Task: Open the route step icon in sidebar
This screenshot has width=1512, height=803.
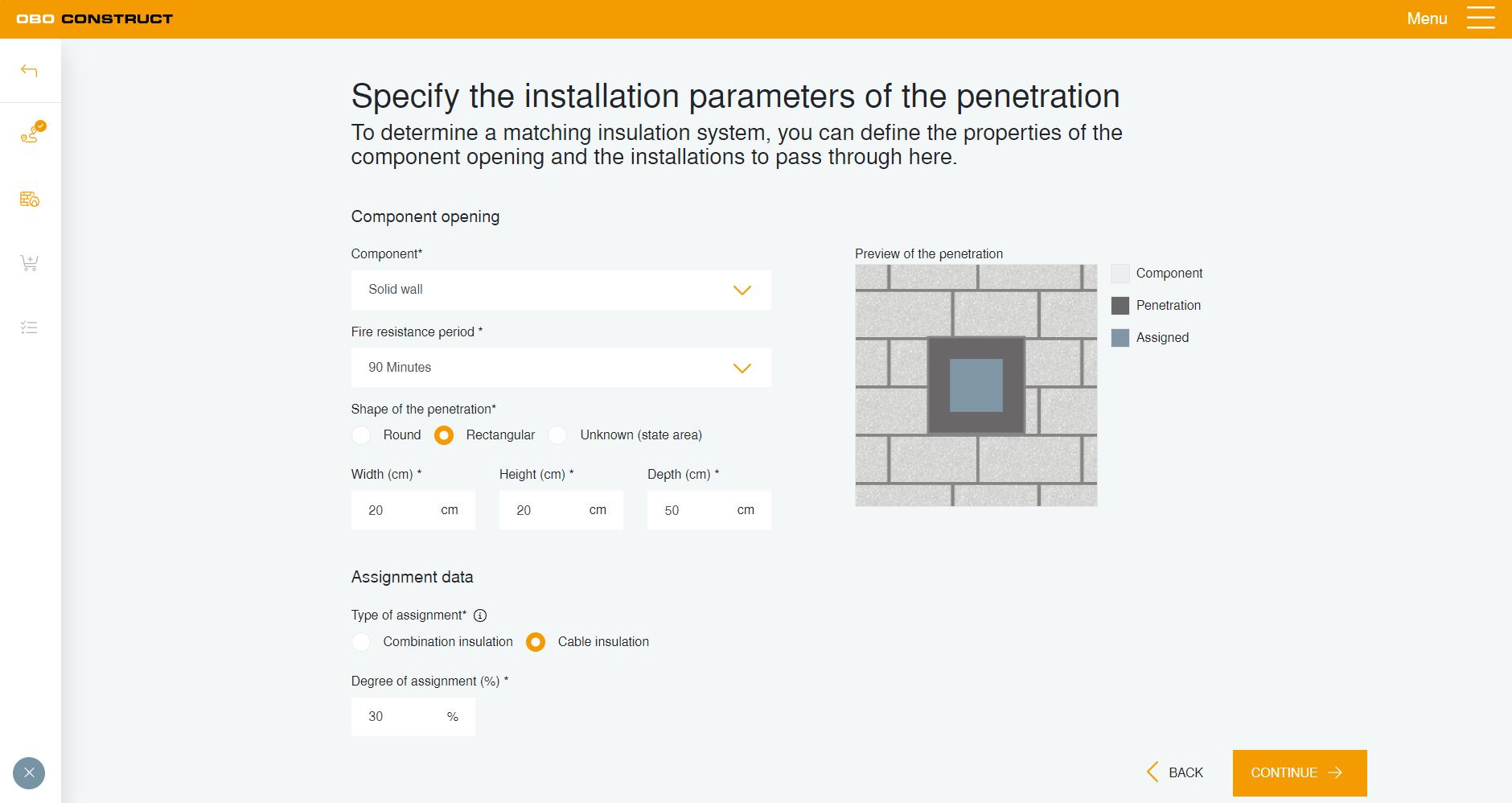Action: pos(31,134)
